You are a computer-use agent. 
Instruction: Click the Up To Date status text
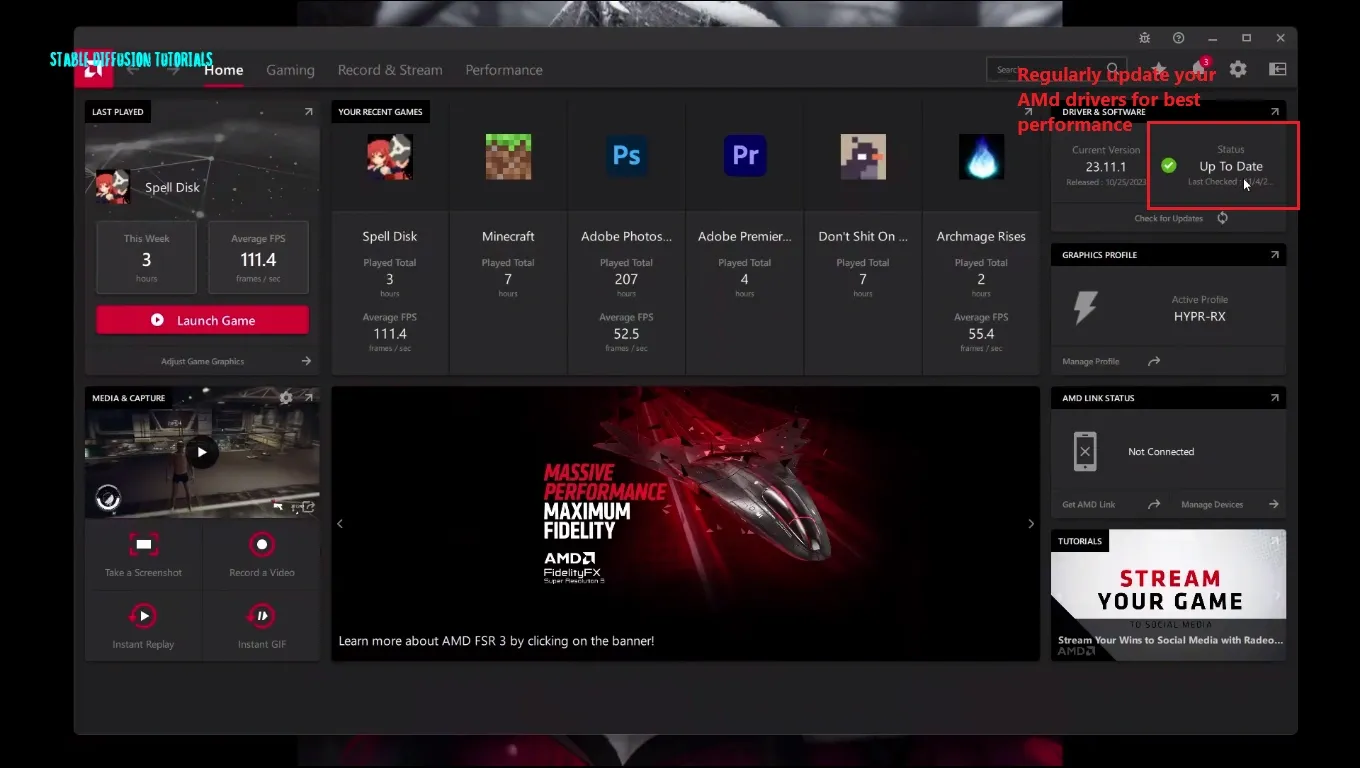(1231, 167)
